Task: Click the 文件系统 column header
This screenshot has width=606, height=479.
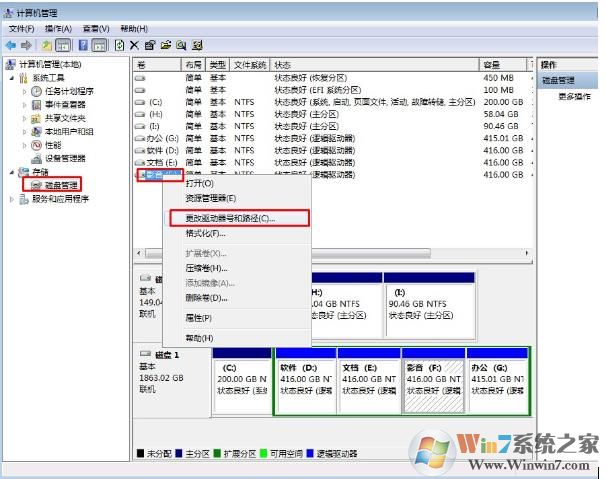Action: pos(250,64)
